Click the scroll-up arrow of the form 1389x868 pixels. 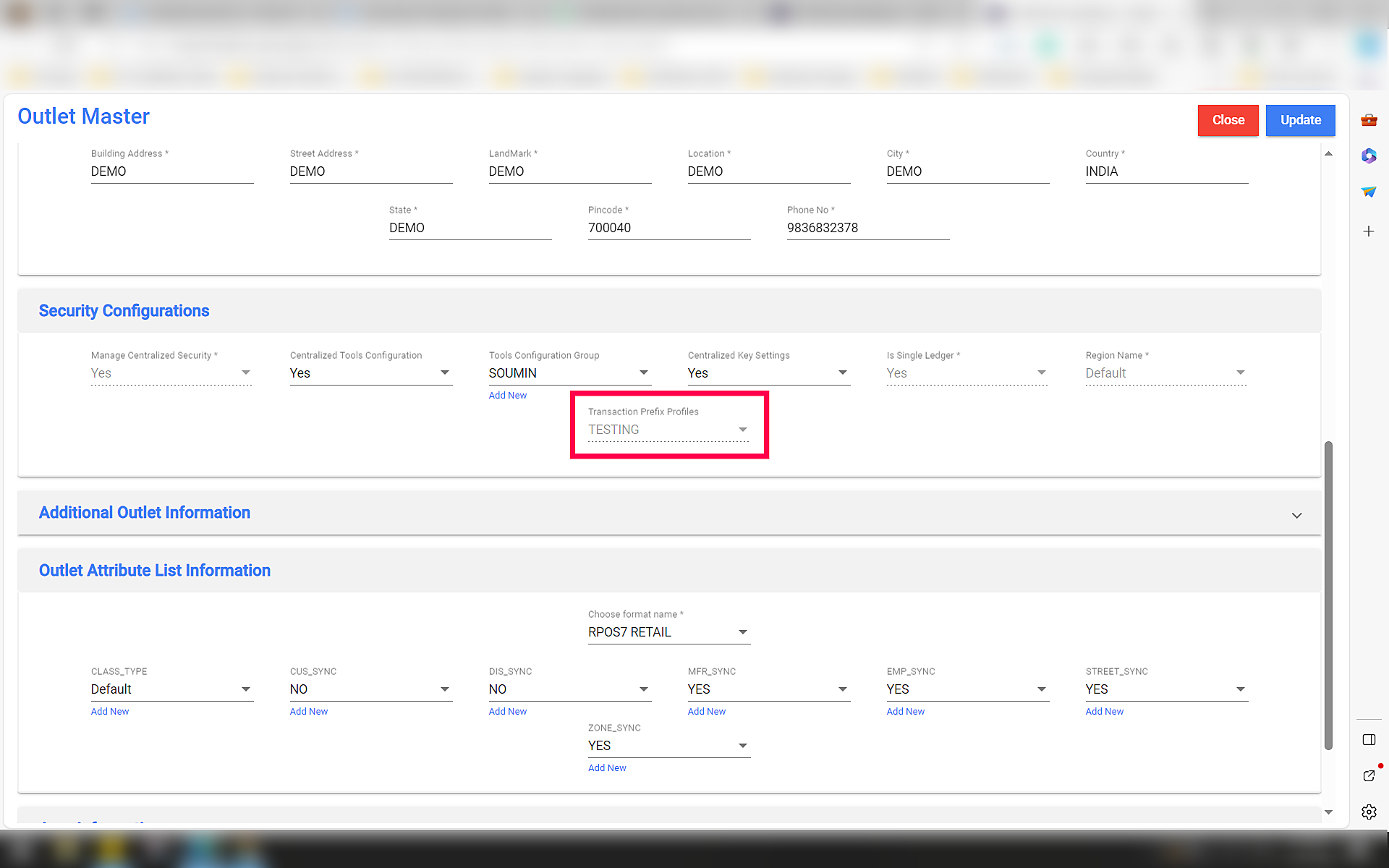coord(1328,153)
